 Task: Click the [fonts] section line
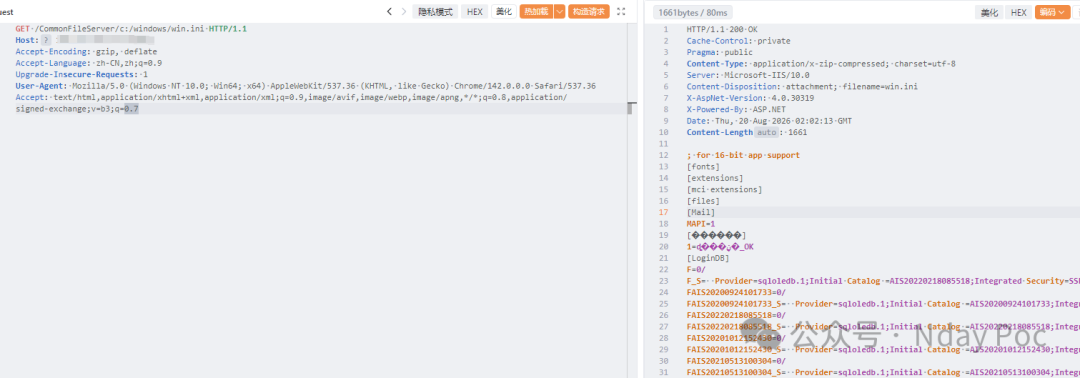703,167
